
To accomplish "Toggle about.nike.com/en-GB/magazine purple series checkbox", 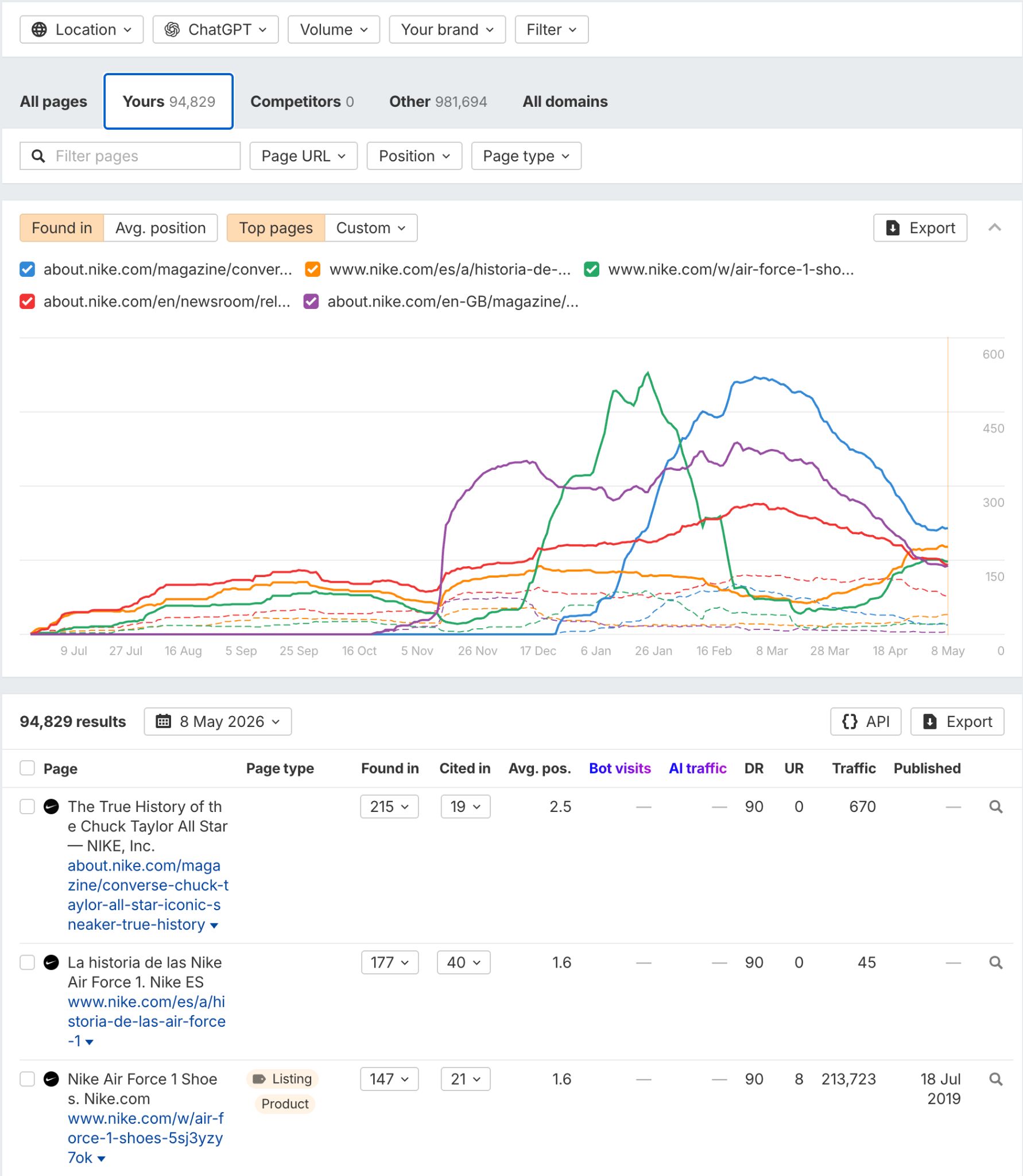I will [311, 301].
